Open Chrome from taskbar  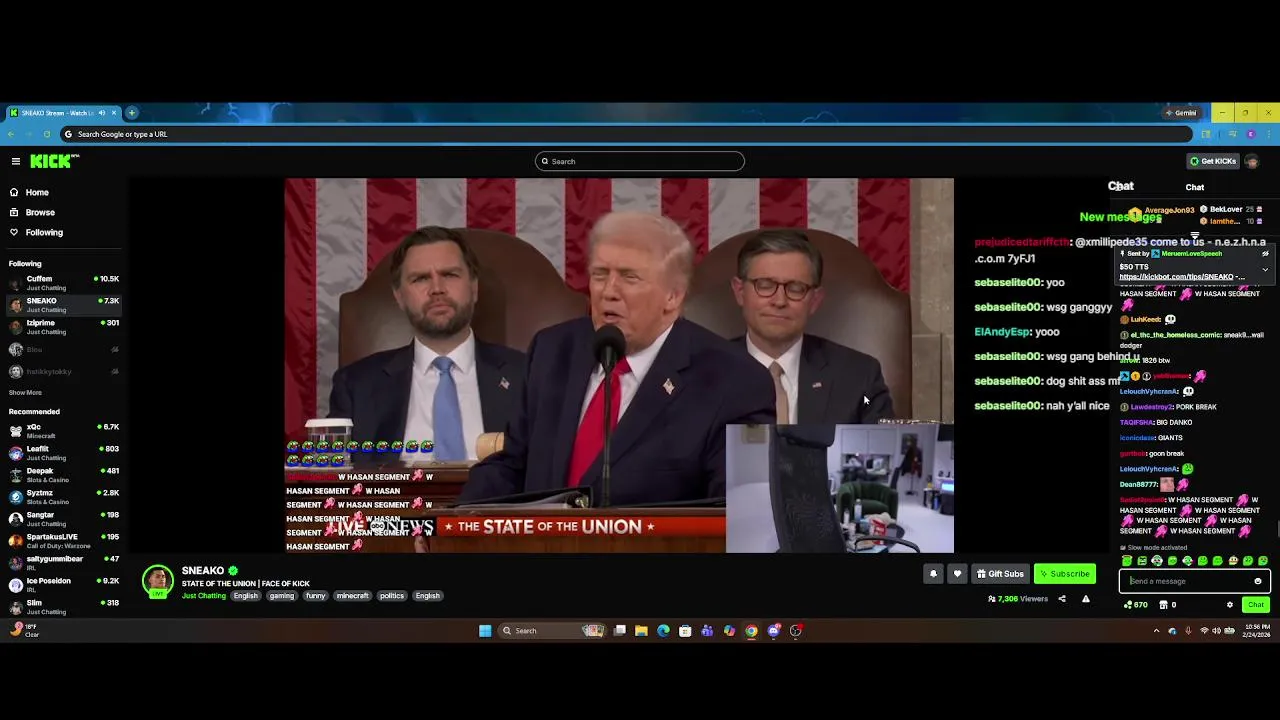point(751,631)
